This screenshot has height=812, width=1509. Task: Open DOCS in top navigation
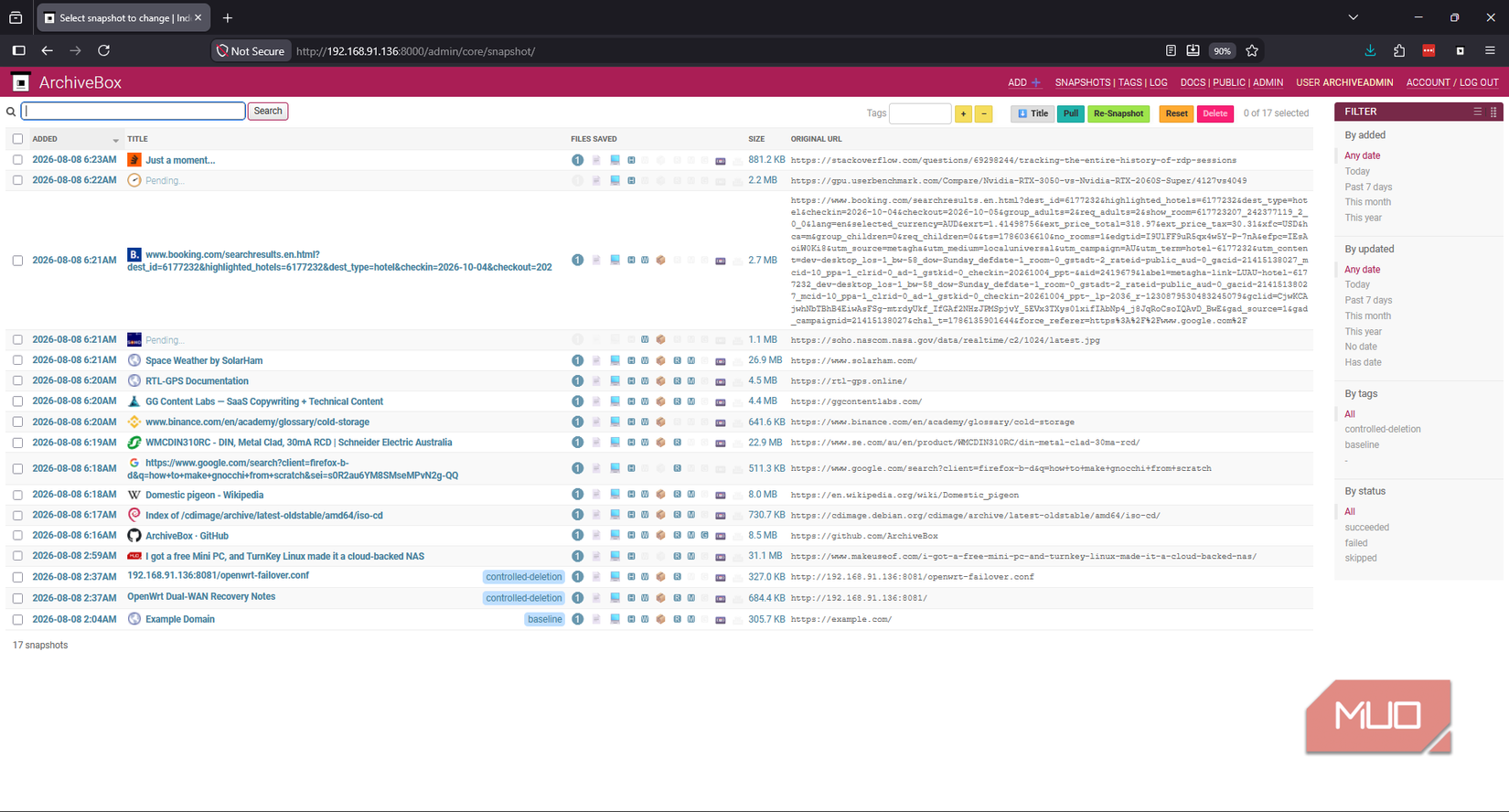tap(1193, 82)
